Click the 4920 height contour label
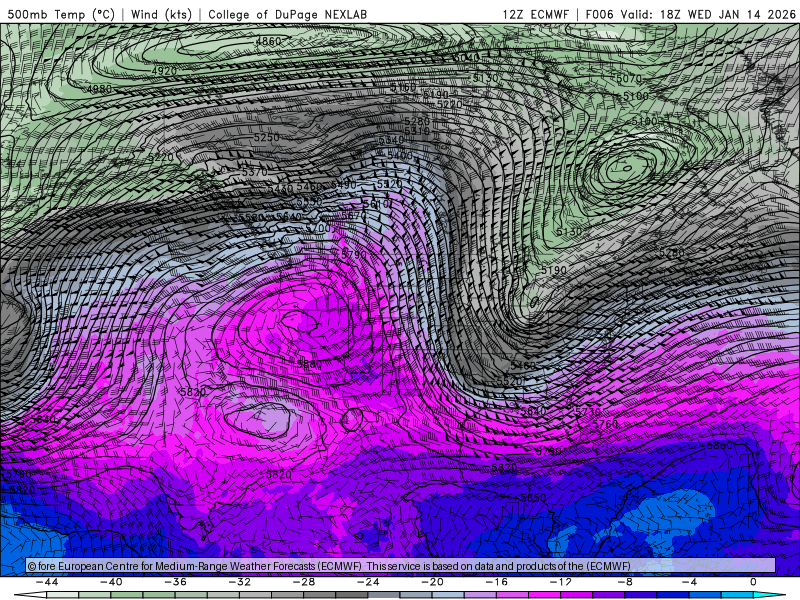The image size is (800, 600). pyautogui.click(x=164, y=71)
